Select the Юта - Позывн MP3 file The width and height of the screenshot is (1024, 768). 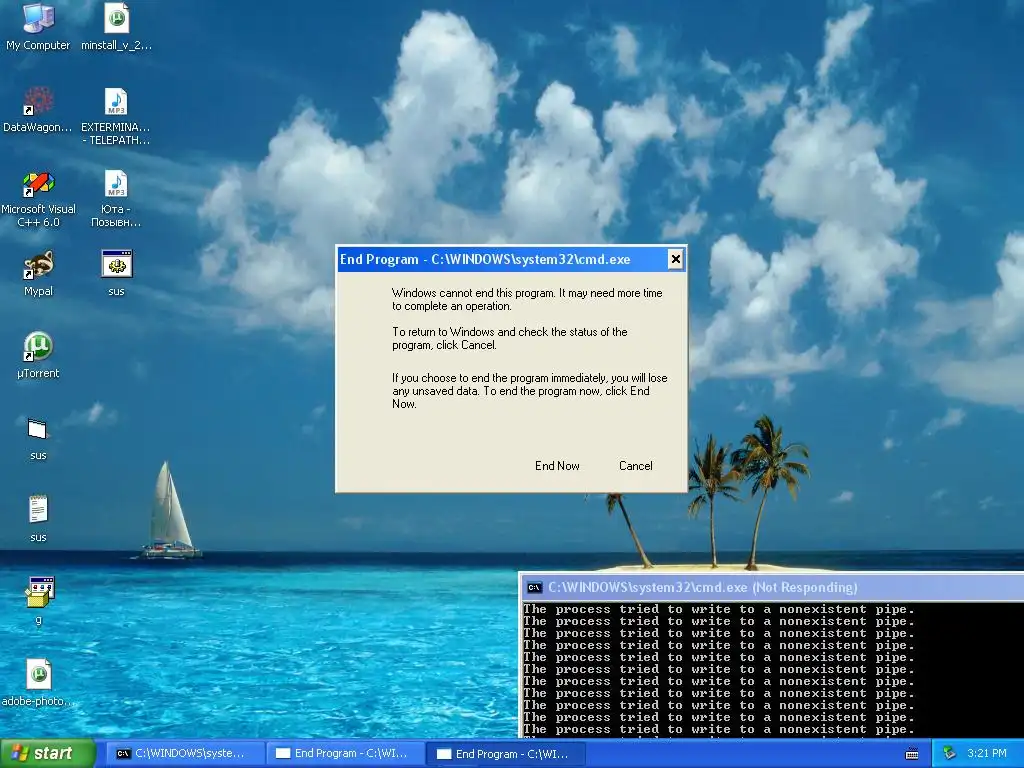click(x=116, y=198)
